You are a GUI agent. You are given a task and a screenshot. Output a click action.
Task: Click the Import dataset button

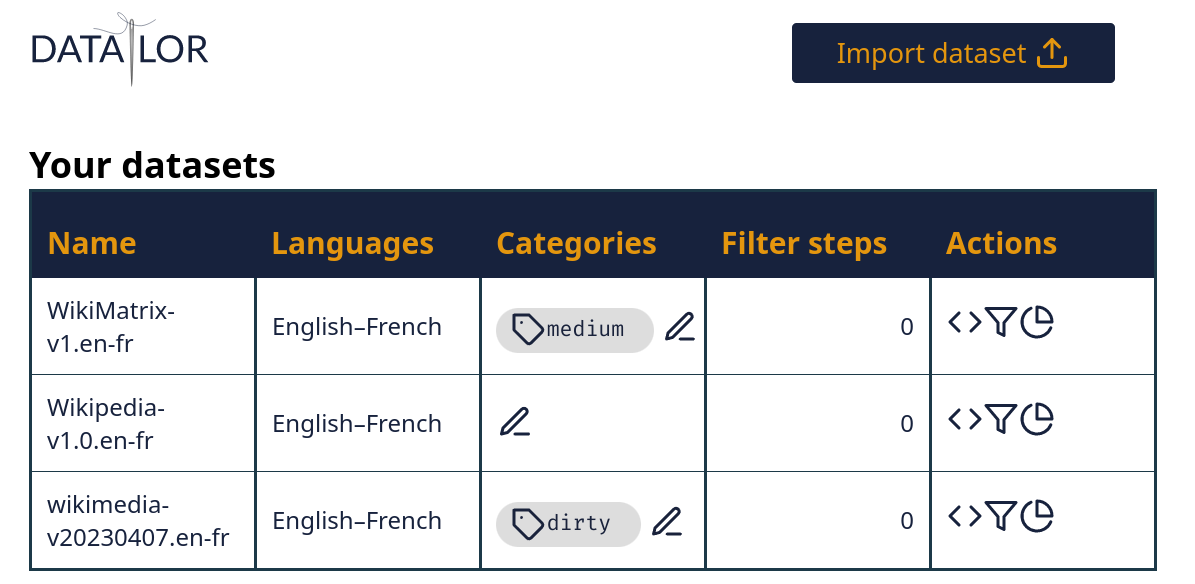952,53
